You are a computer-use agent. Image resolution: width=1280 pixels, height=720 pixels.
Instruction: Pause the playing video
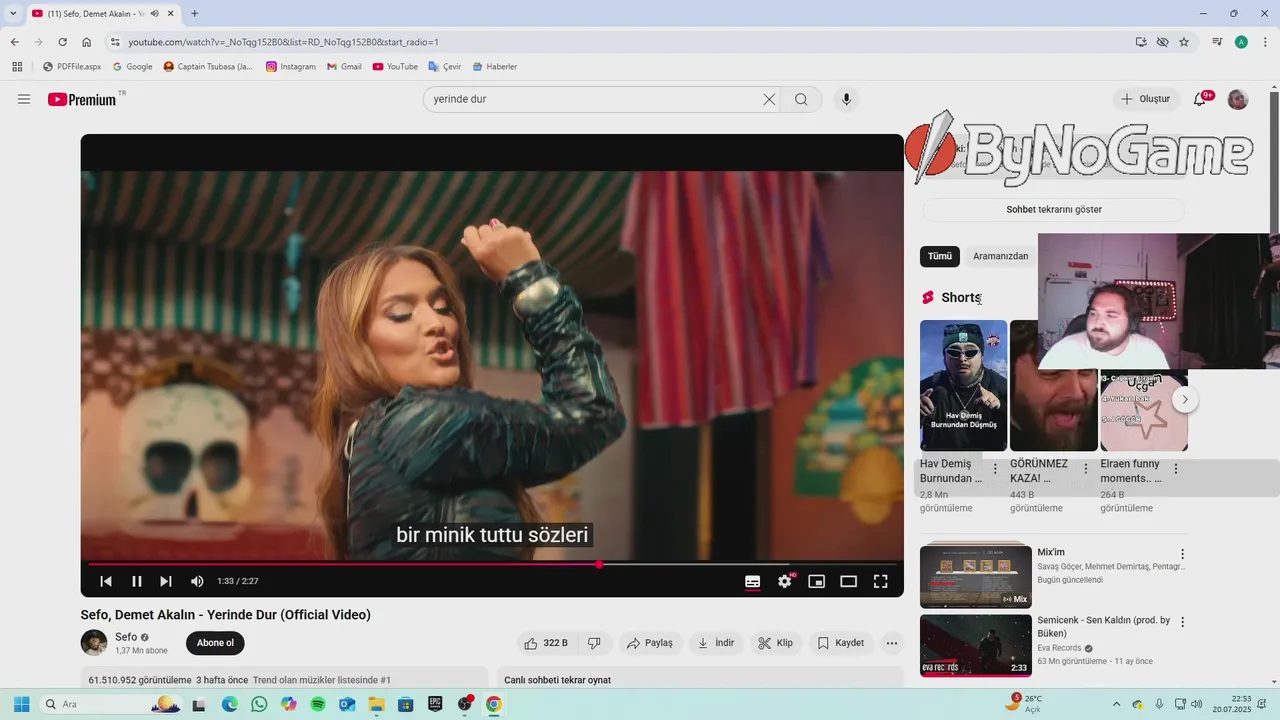137,581
